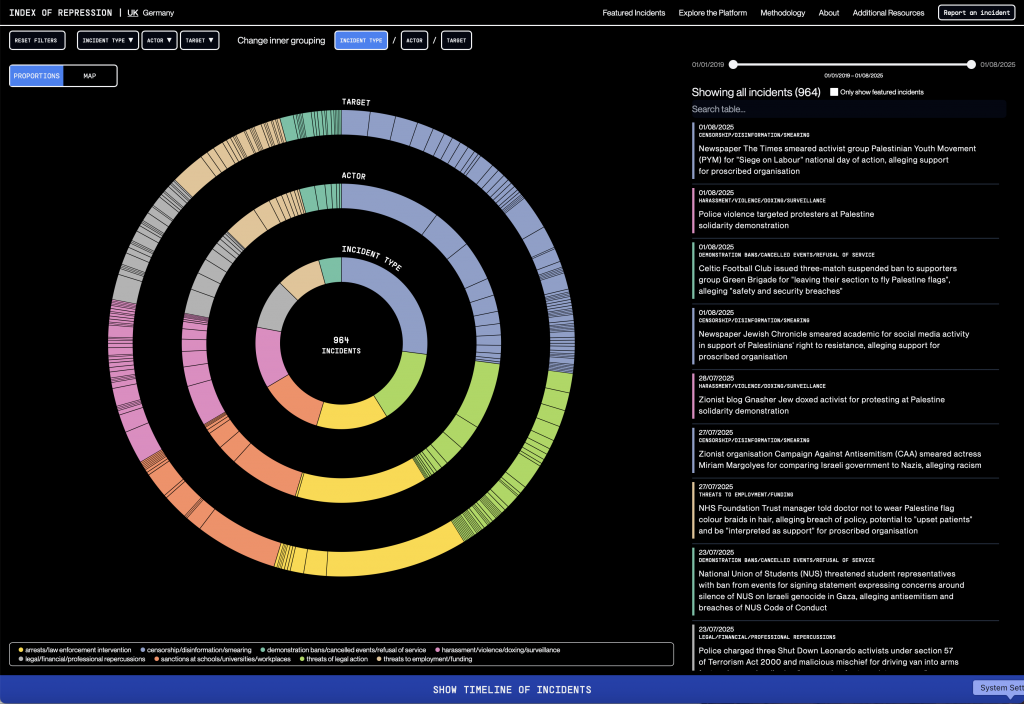Click sanctions at schools legend entry
The image size is (1024, 704).
[223, 659]
